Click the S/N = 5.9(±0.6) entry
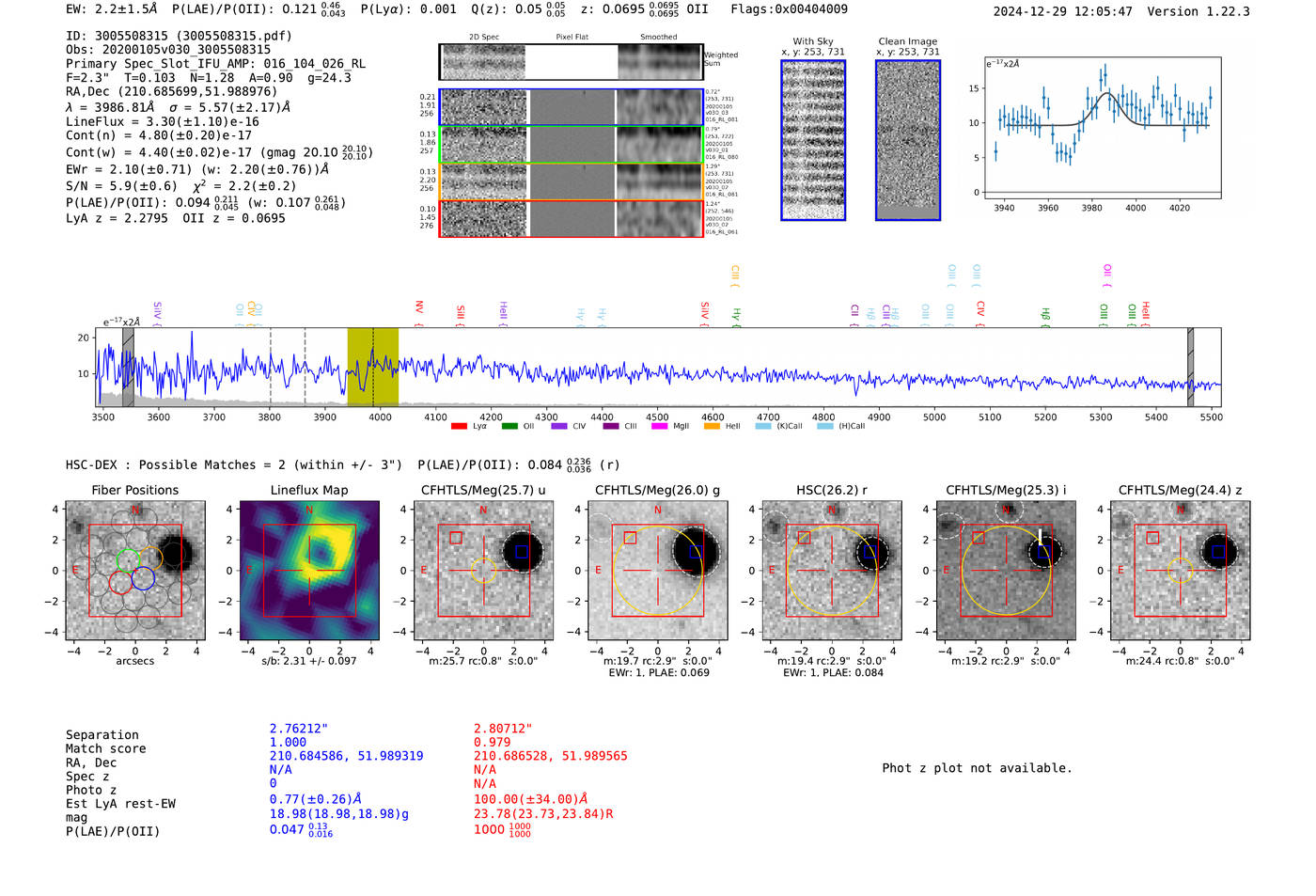Image resolution: width=1316 pixels, height=896 pixels. click(x=121, y=186)
